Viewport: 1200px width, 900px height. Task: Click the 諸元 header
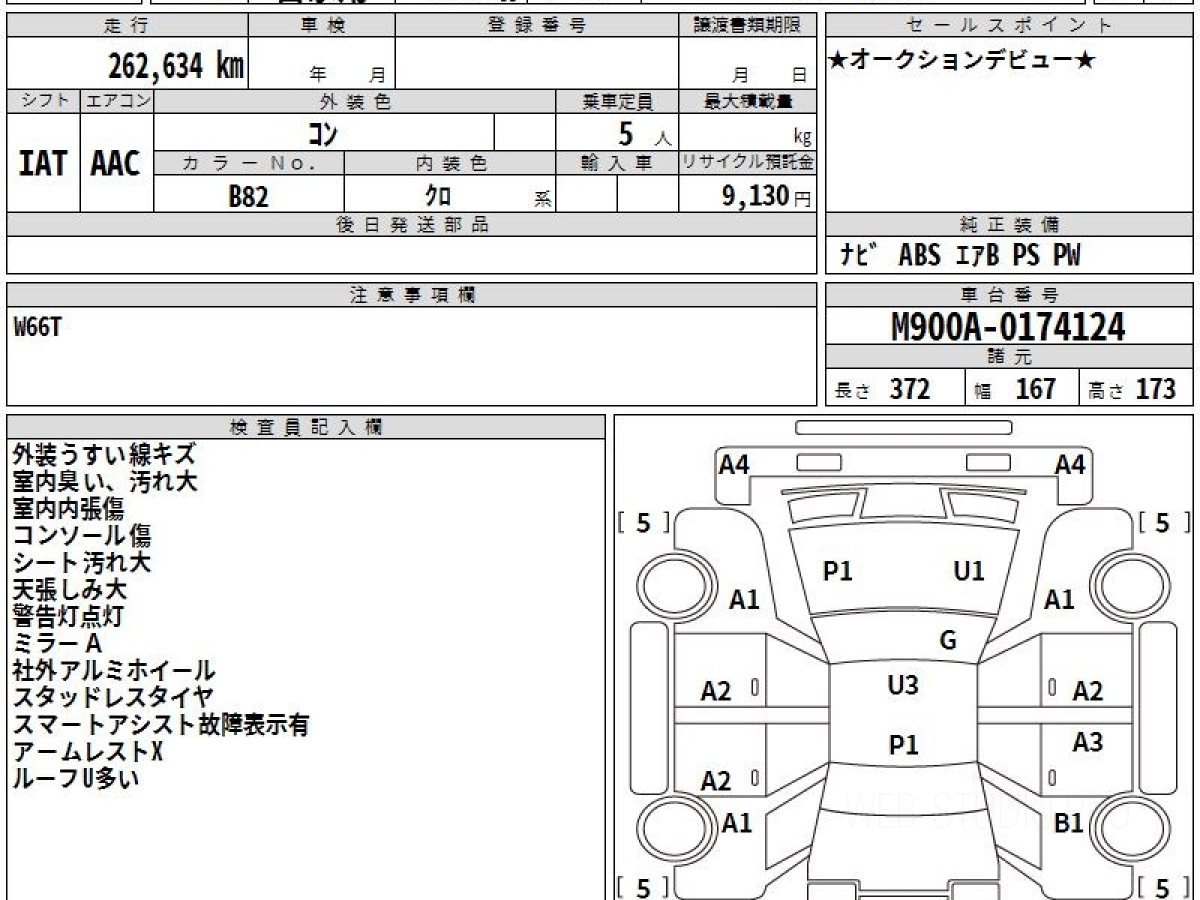(x=1009, y=357)
